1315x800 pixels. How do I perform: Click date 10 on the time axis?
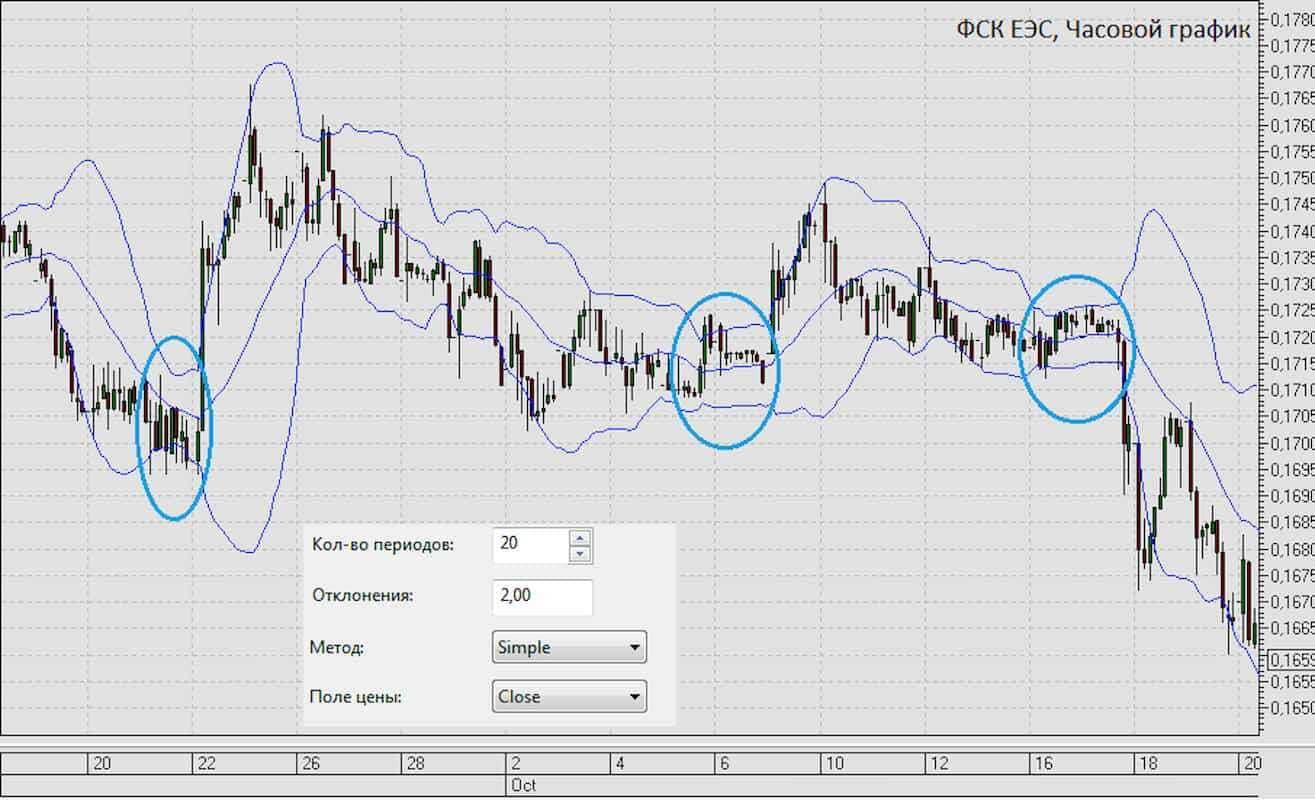[x=832, y=764]
